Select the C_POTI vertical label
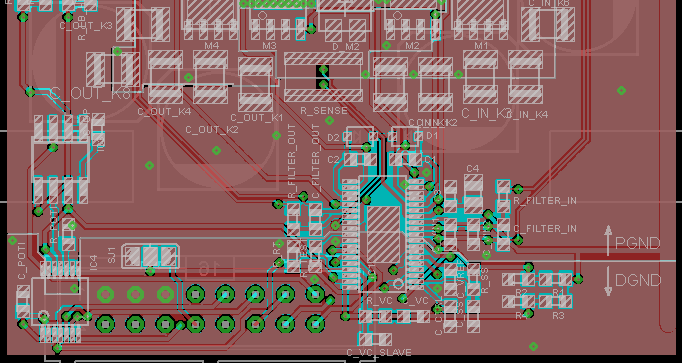682x363 pixels. click(22, 261)
